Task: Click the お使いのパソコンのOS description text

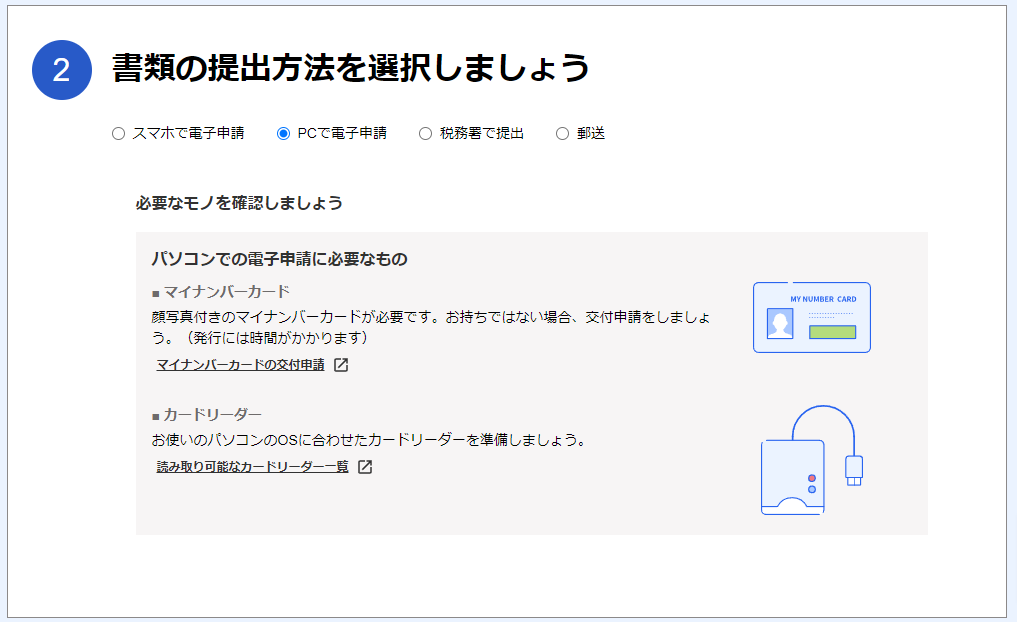Action: point(367,440)
